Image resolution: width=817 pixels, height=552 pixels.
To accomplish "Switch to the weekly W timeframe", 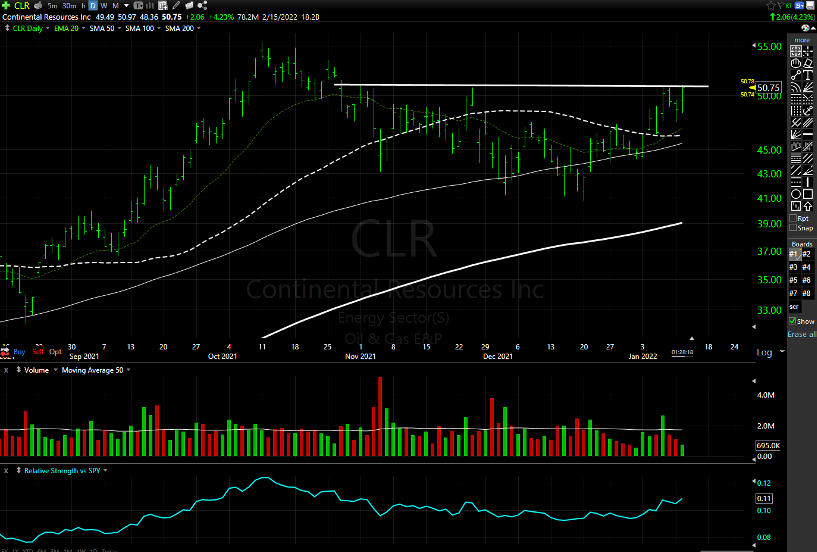I will click(104, 5).
